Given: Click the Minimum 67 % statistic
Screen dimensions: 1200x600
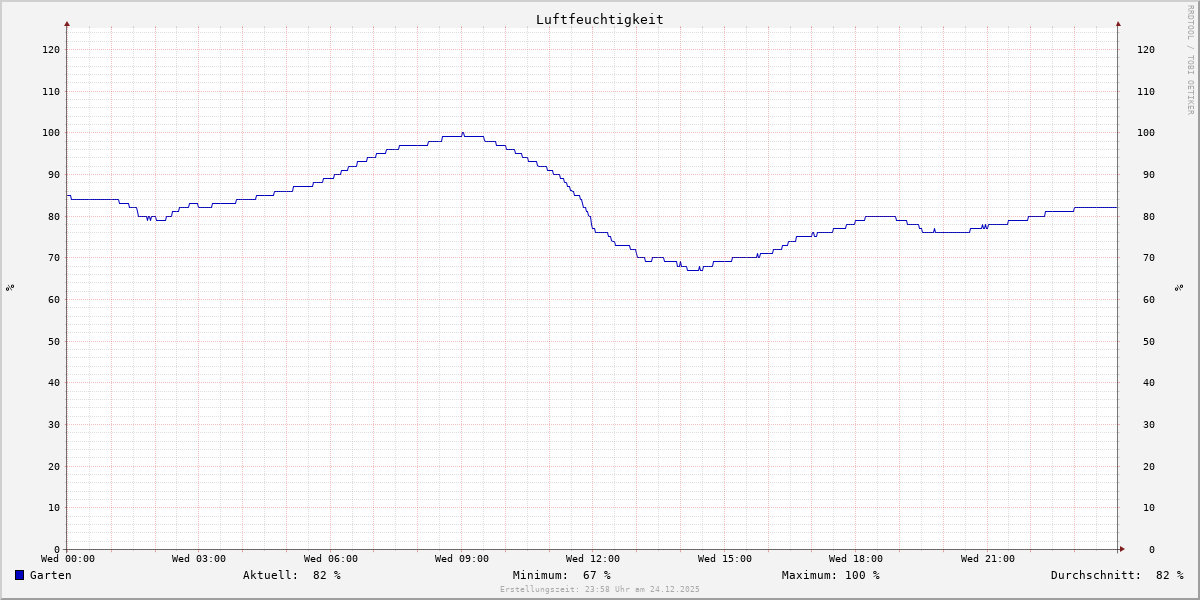Looking at the screenshot, I should tap(561, 575).
